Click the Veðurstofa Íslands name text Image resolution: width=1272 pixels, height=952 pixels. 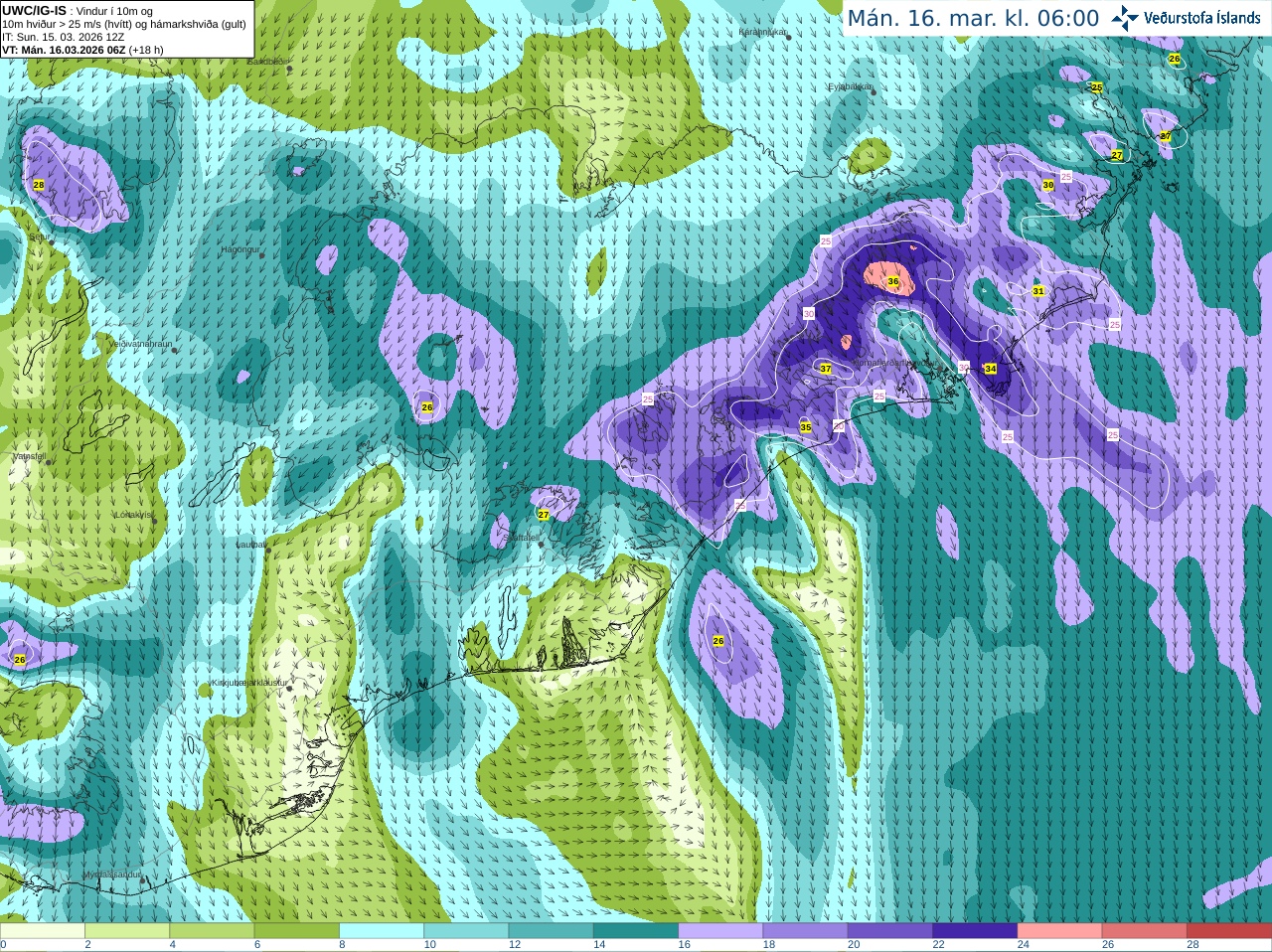pos(1202,18)
